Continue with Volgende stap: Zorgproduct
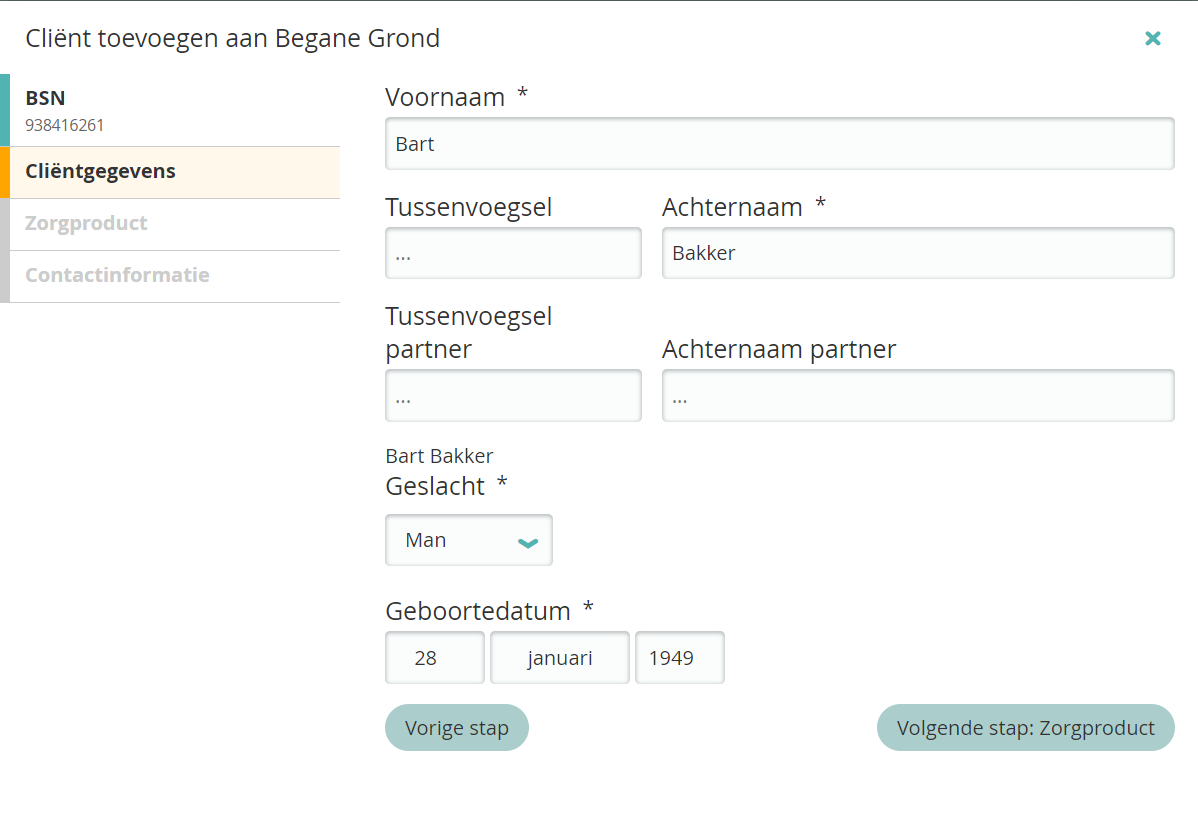This screenshot has width=1198, height=822. click(1025, 728)
